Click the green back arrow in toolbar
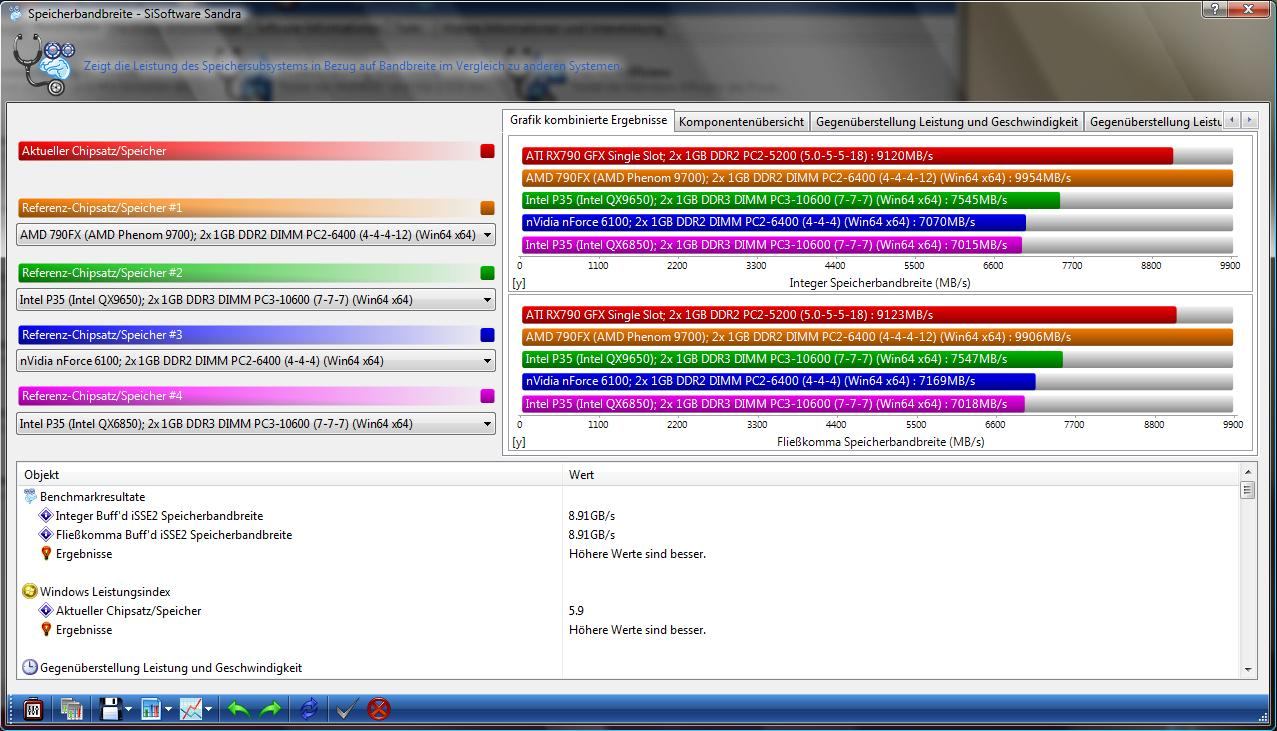 click(x=238, y=709)
